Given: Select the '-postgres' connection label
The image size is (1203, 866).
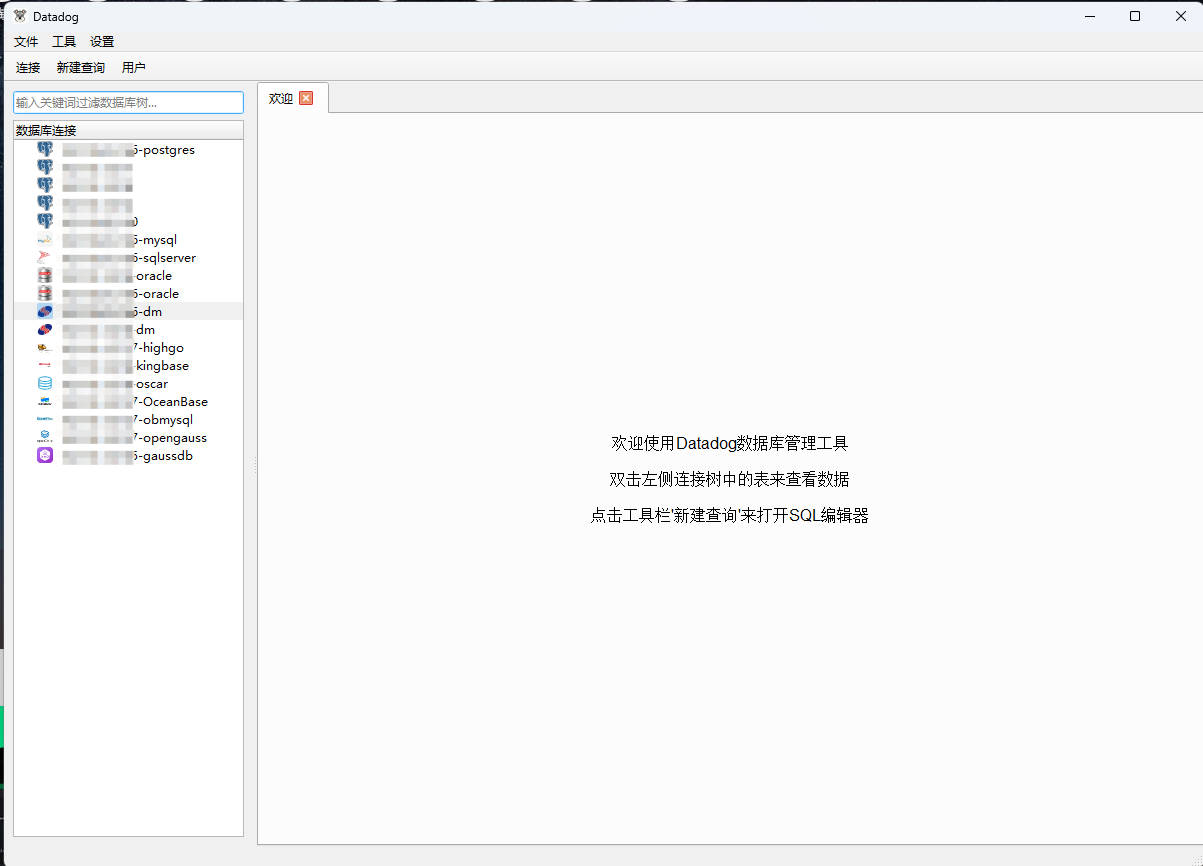Looking at the screenshot, I should (x=128, y=150).
